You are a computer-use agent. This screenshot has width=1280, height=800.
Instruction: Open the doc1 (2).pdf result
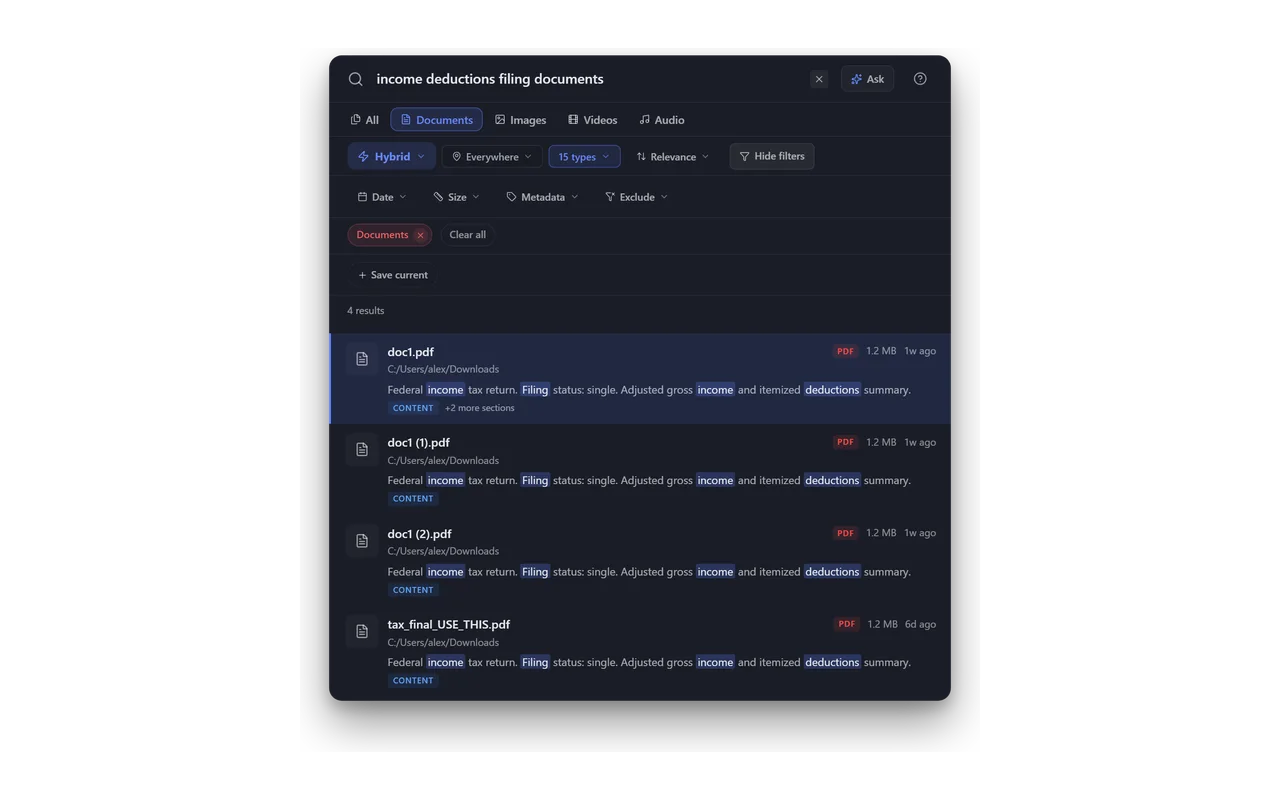pyautogui.click(x=640, y=561)
